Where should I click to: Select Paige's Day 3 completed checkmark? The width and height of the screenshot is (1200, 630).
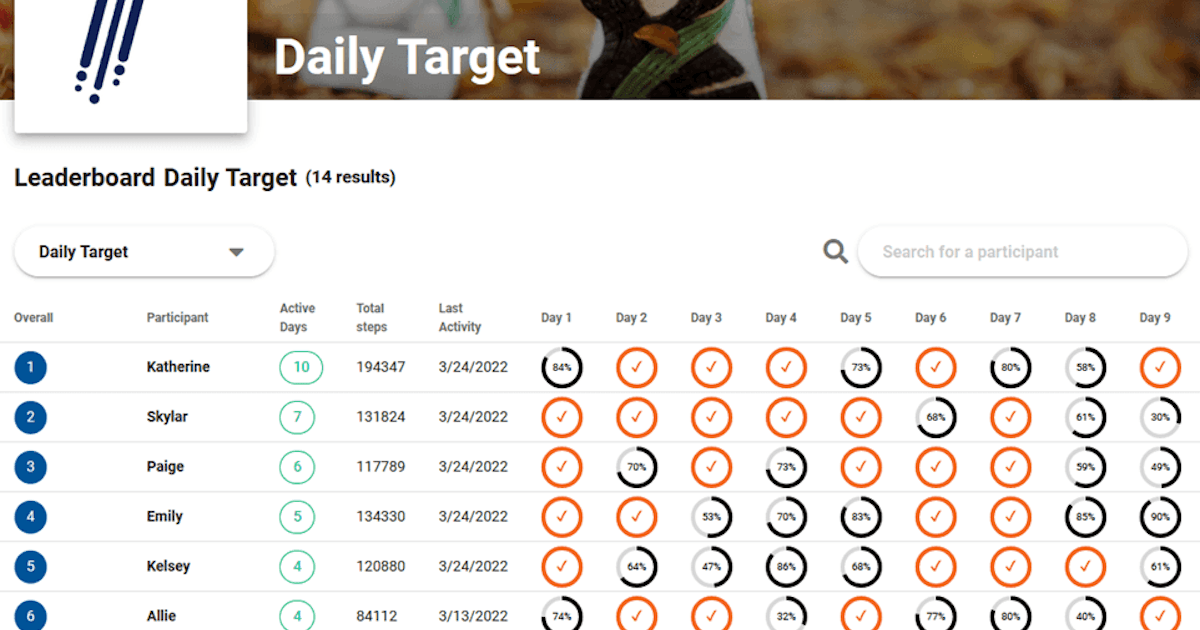(x=711, y=467)
